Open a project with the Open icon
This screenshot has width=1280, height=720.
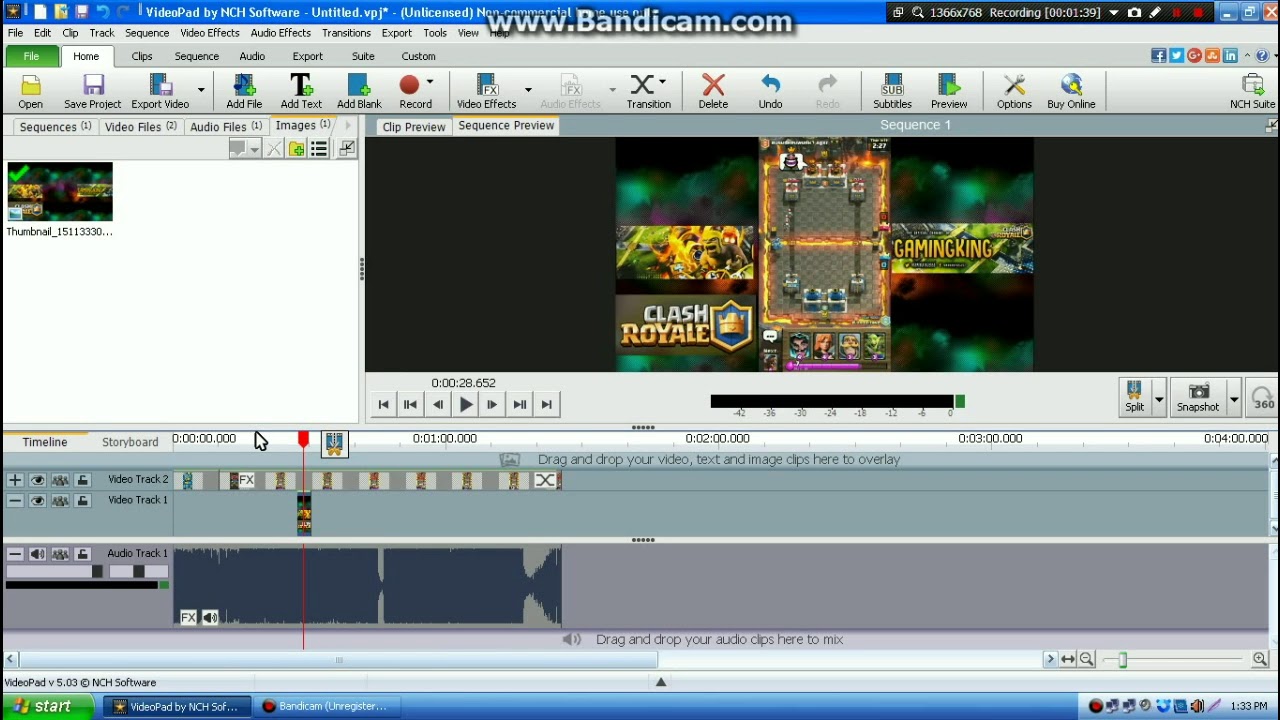(x=30, y=91)
